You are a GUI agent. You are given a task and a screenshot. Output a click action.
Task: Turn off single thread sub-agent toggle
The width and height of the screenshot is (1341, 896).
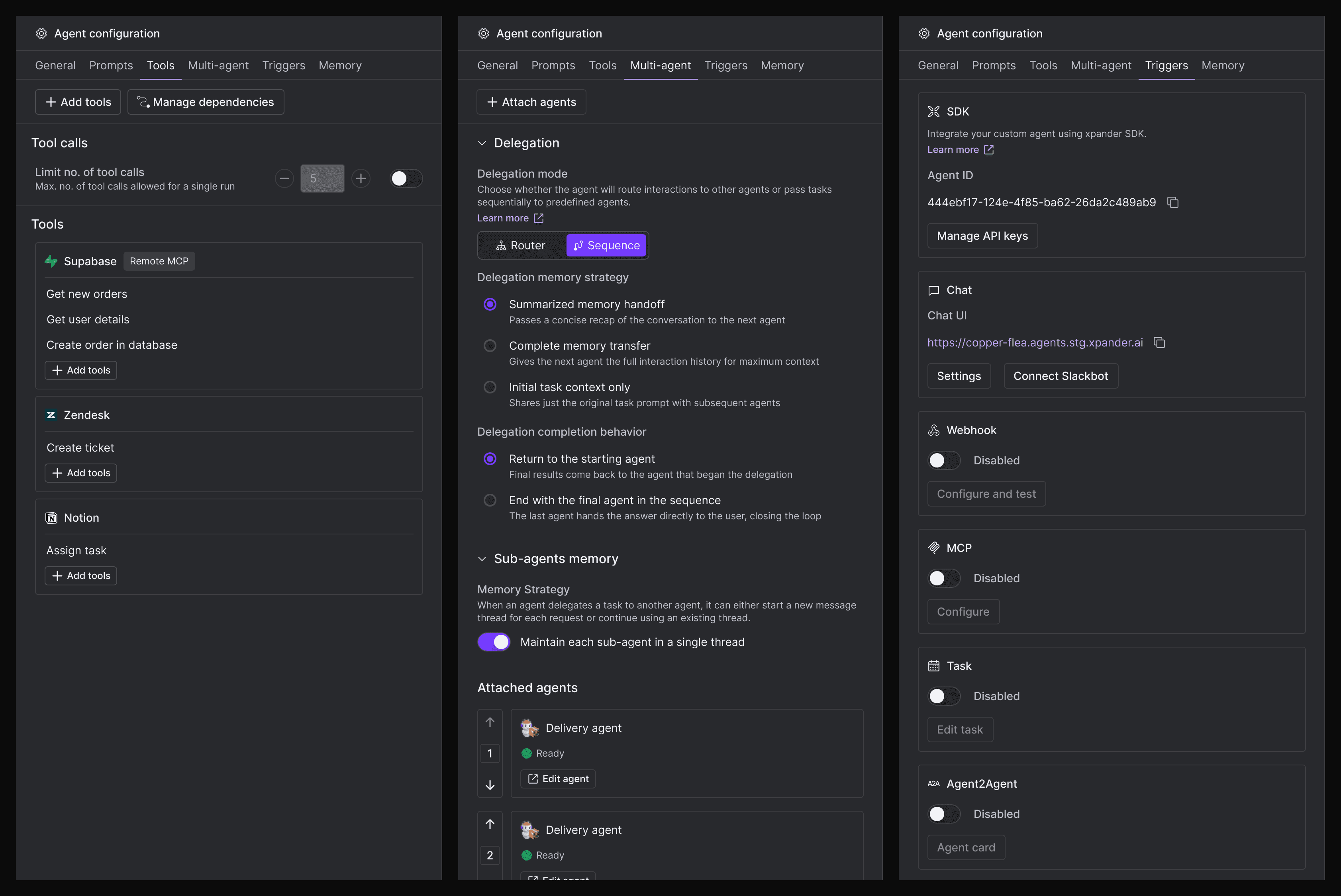494,642
